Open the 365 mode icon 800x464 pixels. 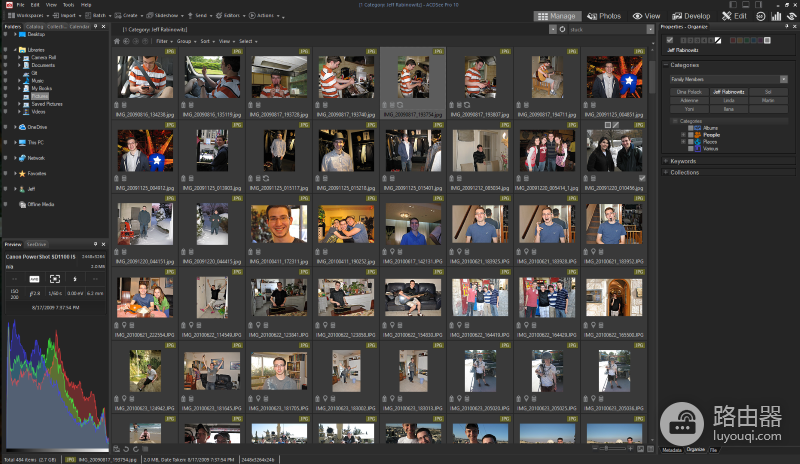point(760,16)
